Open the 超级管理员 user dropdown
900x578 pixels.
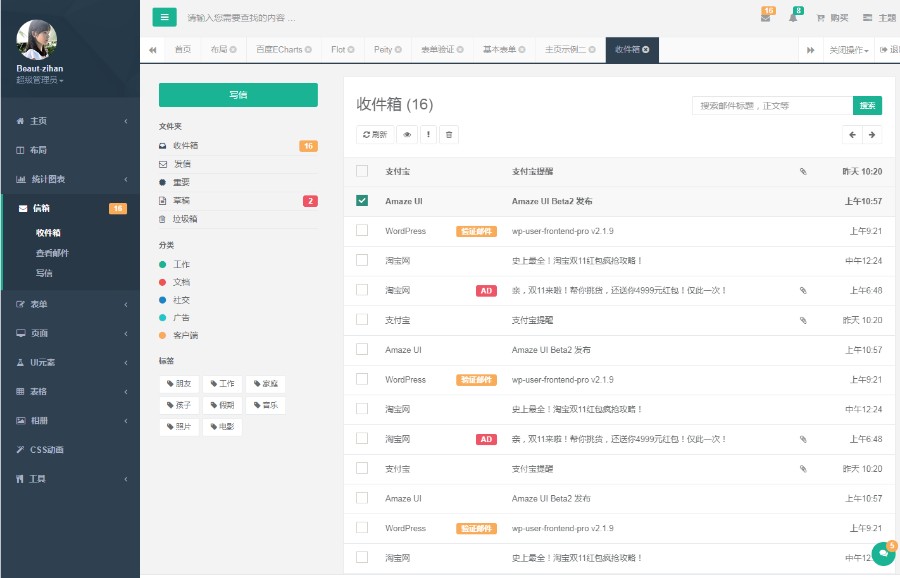click(40, 80)
